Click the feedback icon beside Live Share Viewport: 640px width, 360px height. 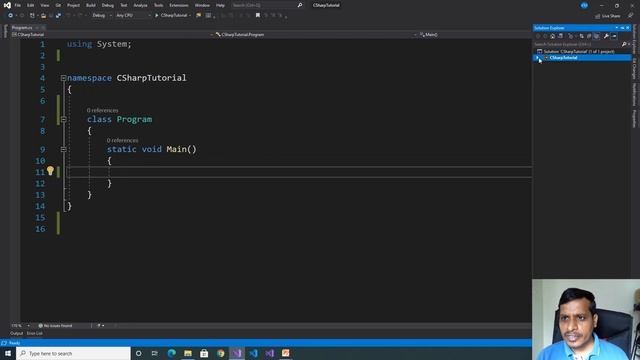point(630,16)
